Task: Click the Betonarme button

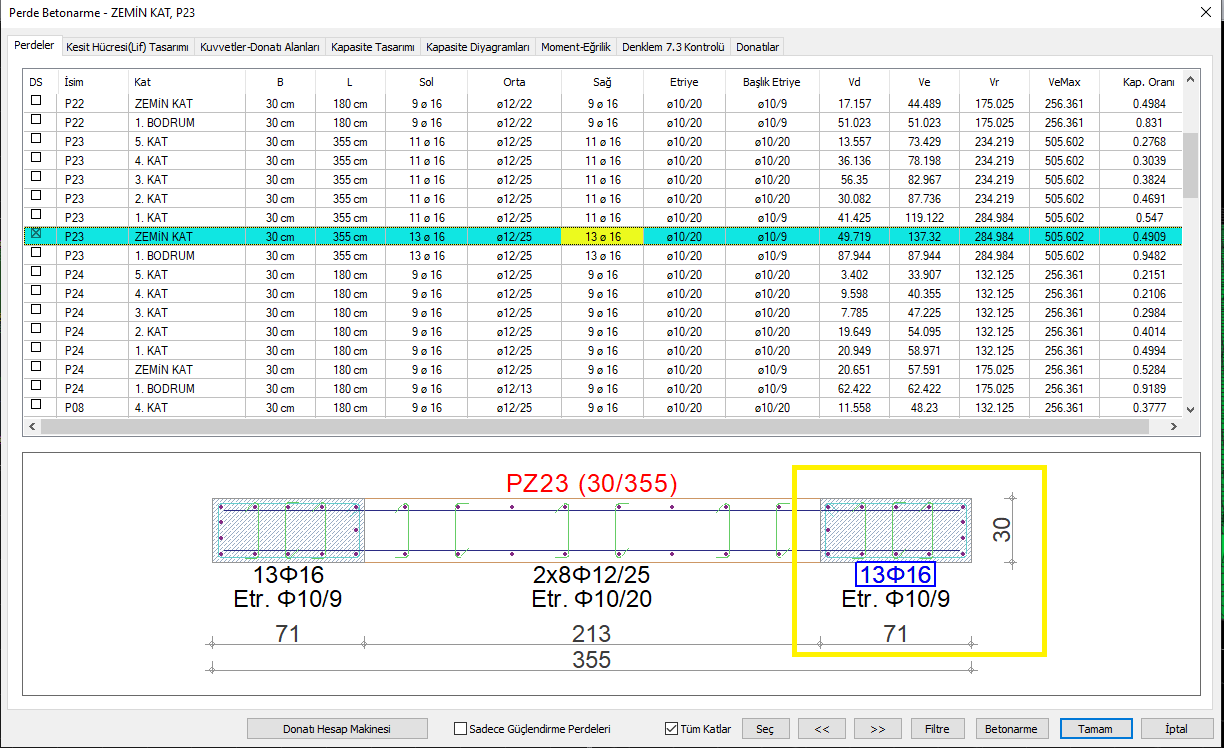Action: 1012,729
